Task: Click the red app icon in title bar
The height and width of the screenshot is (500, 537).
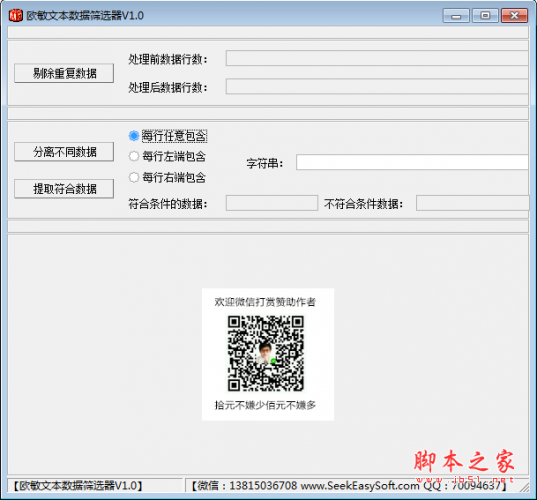Action: click(x=15, y=15)
